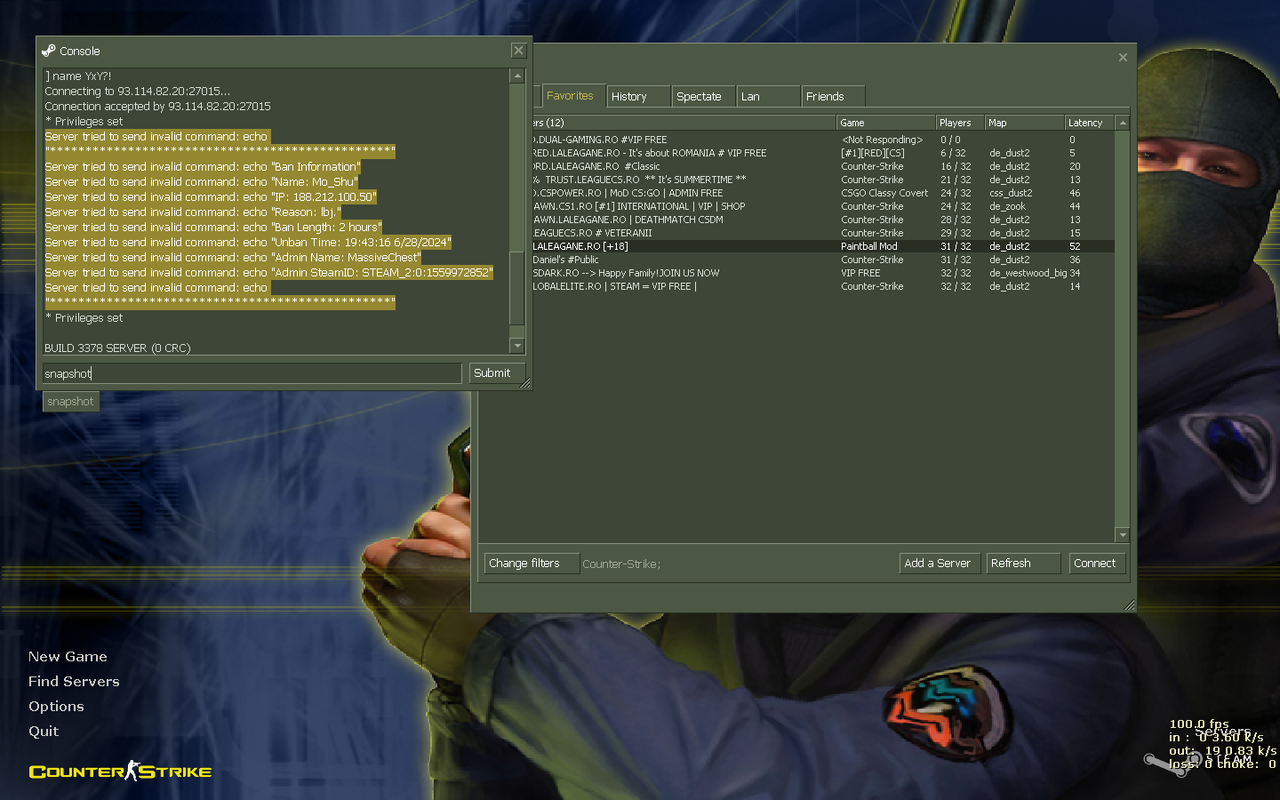Click the Add a Server button
This screenshot has width=1280, height=800.
940,563
